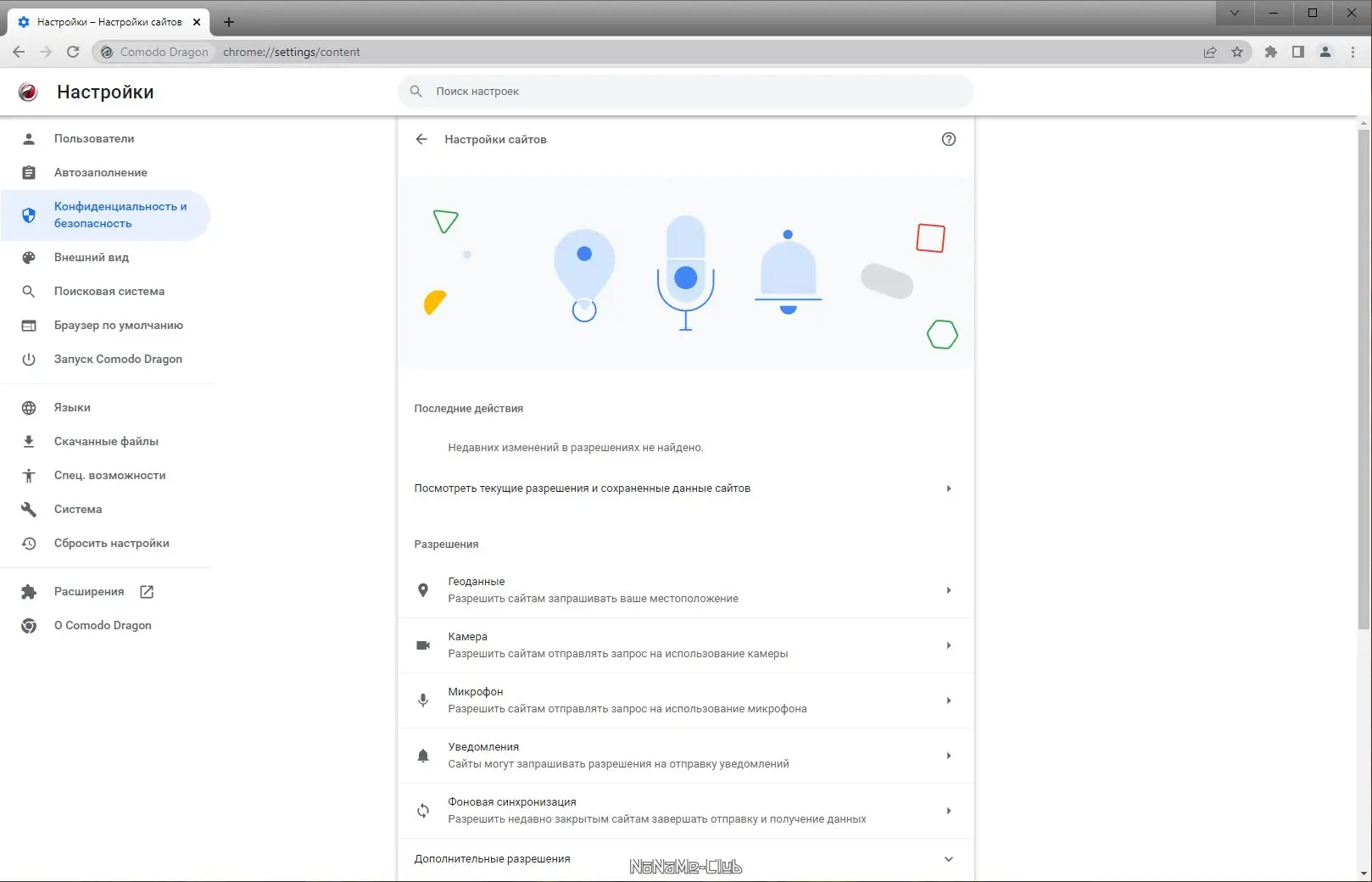Open Пользователи settings section
The image size is (1372, 882).
(105, 138)
